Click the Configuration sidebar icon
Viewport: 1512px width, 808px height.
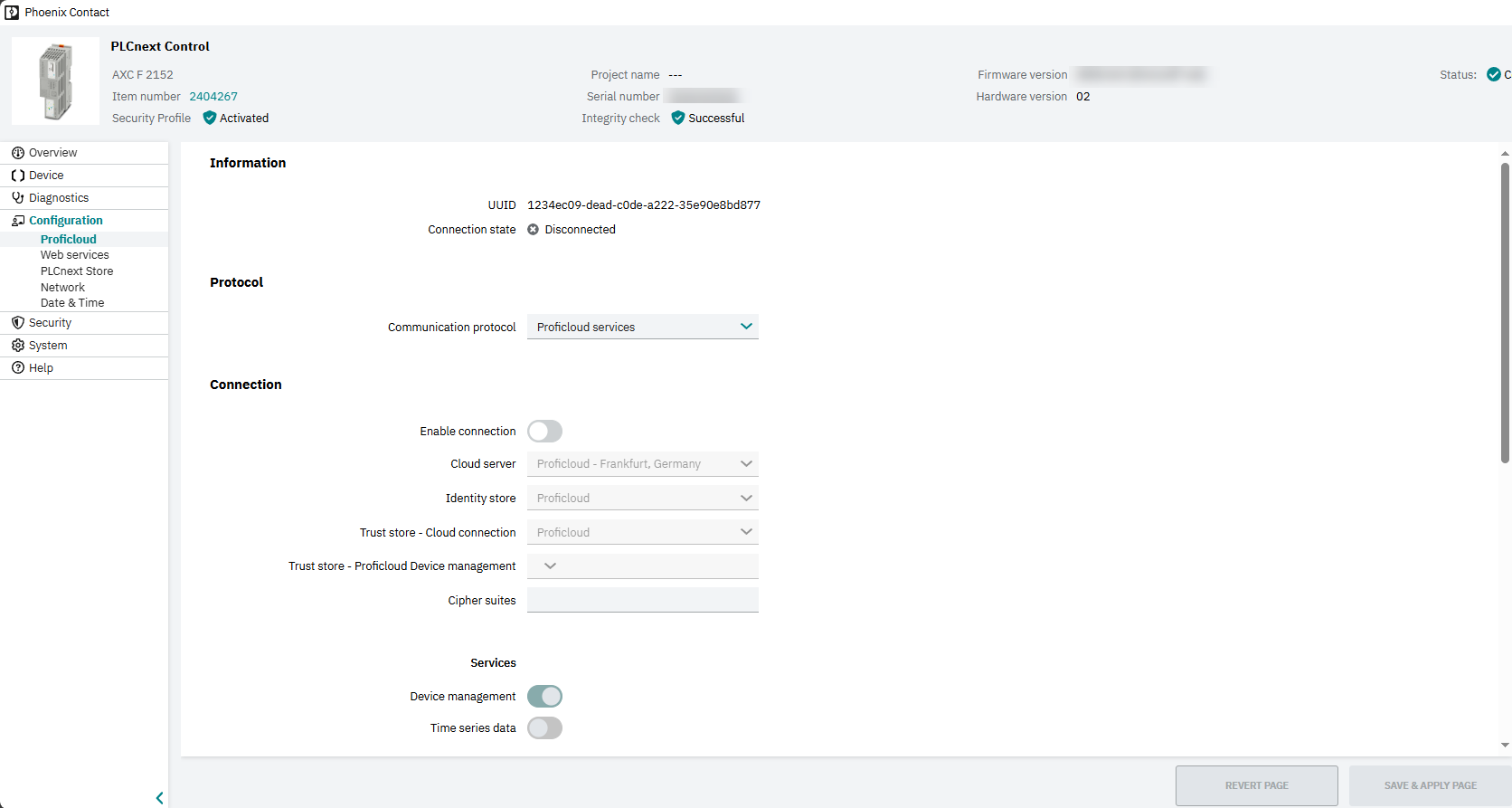17,220
